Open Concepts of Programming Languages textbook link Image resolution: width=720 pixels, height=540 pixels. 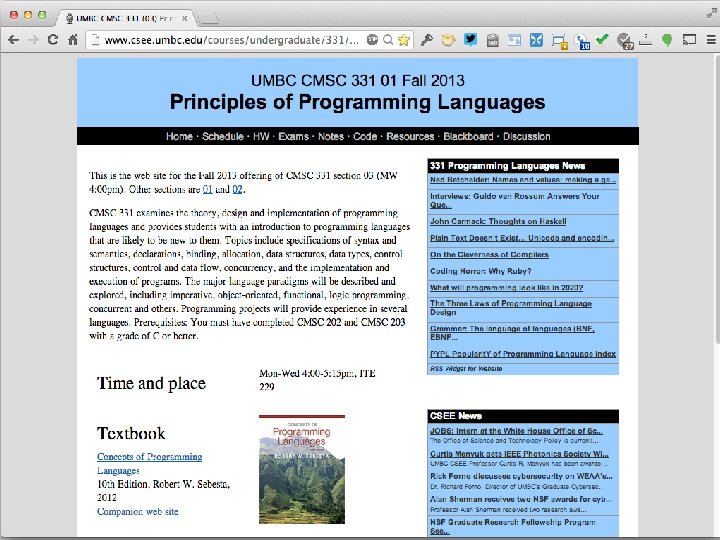[x=149, y=463]
